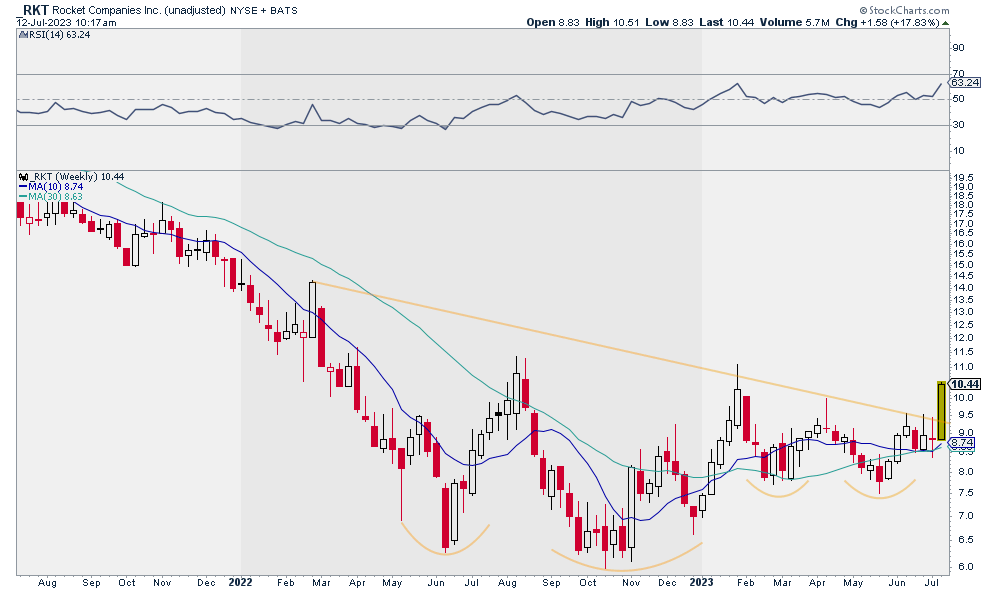Click the Feb label right after 2022
This screenshot has height=591, width=990.
pos(286,582)
